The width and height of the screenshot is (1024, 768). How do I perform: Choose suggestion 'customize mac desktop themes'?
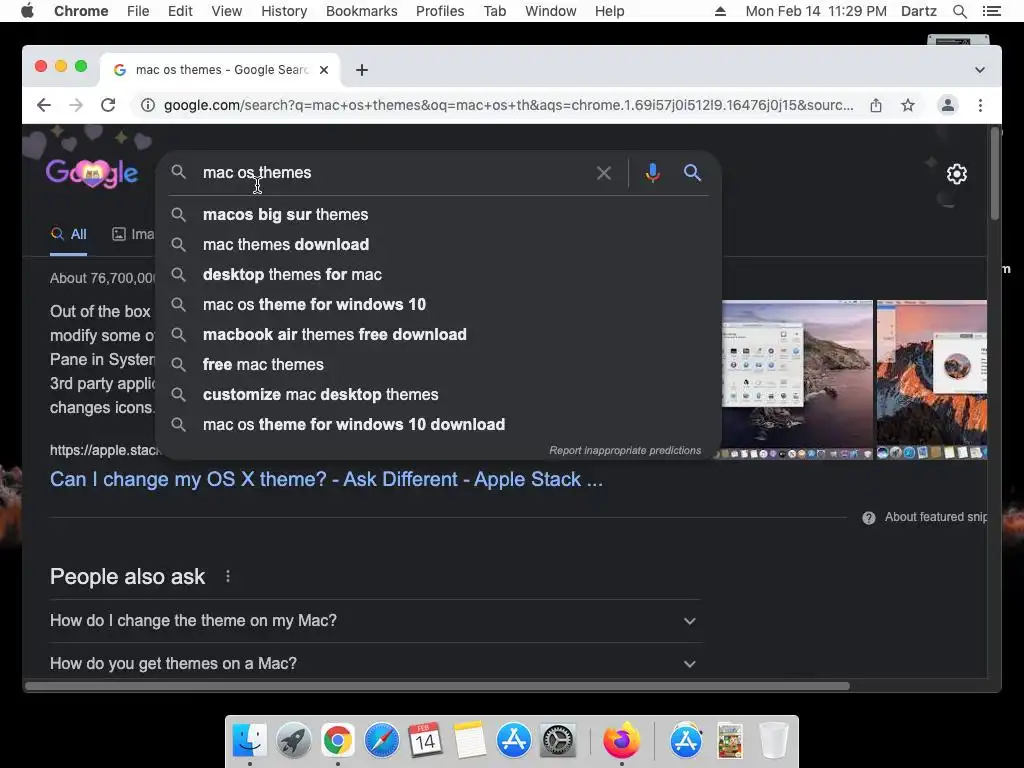pyautogui.click(x=438, y=394)
